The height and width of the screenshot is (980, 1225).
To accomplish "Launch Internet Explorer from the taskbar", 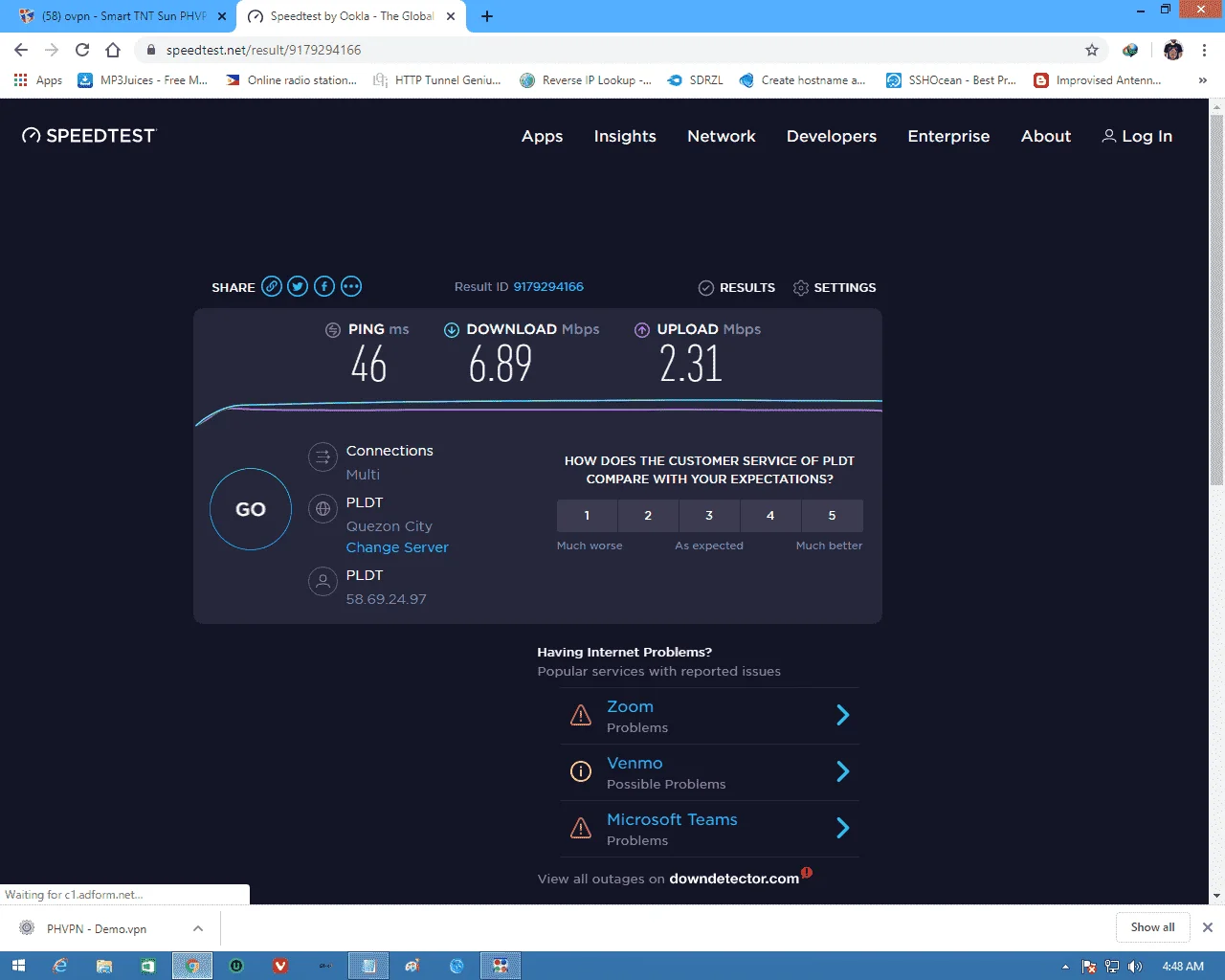I will coord(60,966).
